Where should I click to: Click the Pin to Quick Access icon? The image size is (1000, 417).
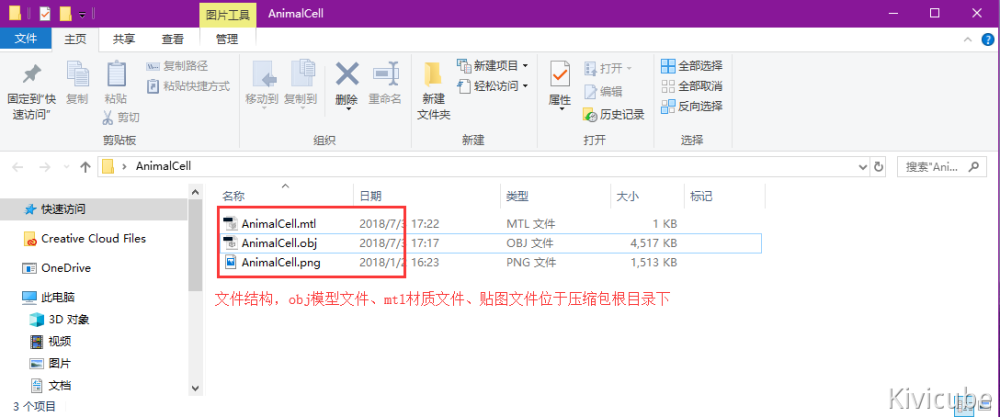click(x=31, y=76)
